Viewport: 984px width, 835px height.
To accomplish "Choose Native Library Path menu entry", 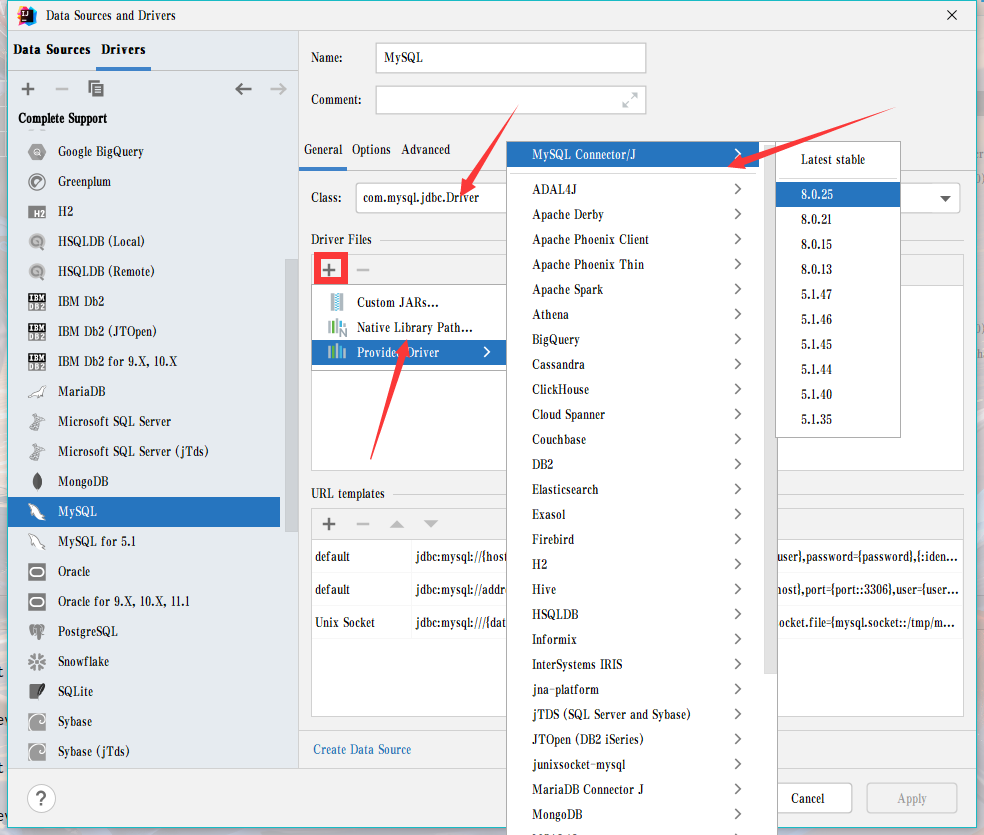I will coord(414,327).
